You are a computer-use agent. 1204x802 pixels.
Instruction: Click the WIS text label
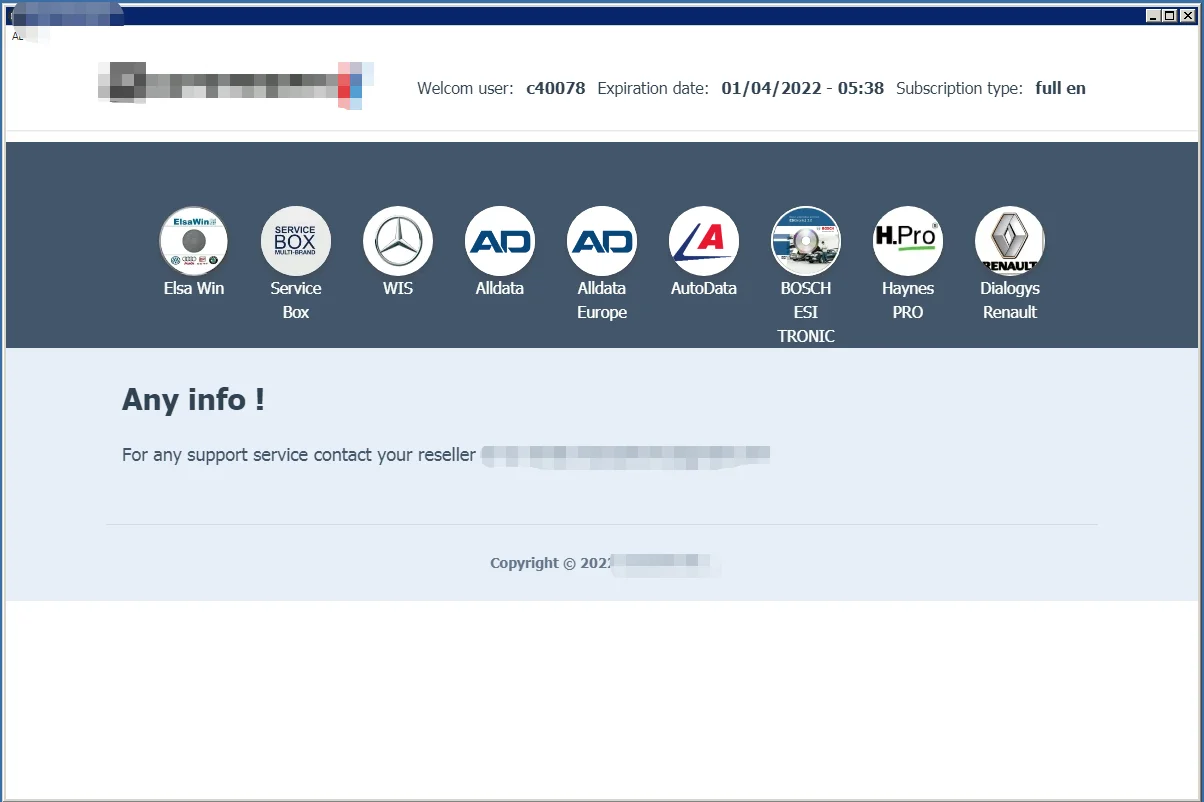(x=398, y=288)
